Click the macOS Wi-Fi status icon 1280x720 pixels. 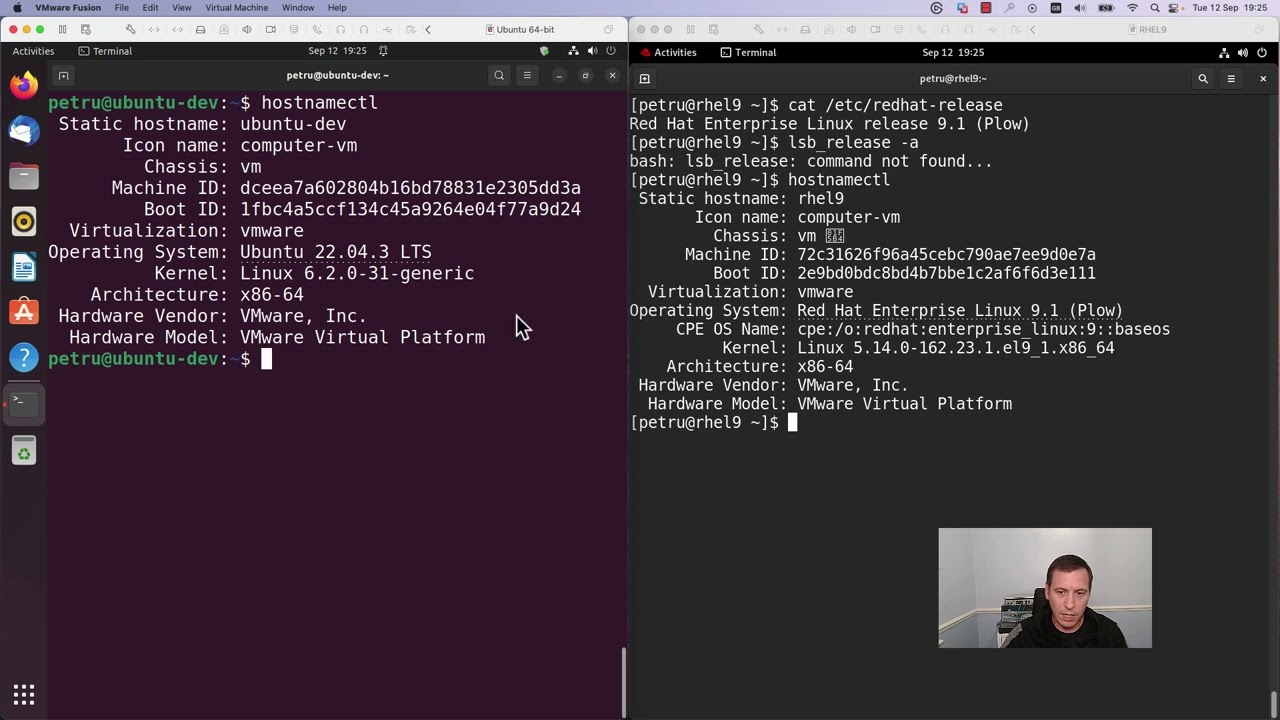coord(1132,7)
